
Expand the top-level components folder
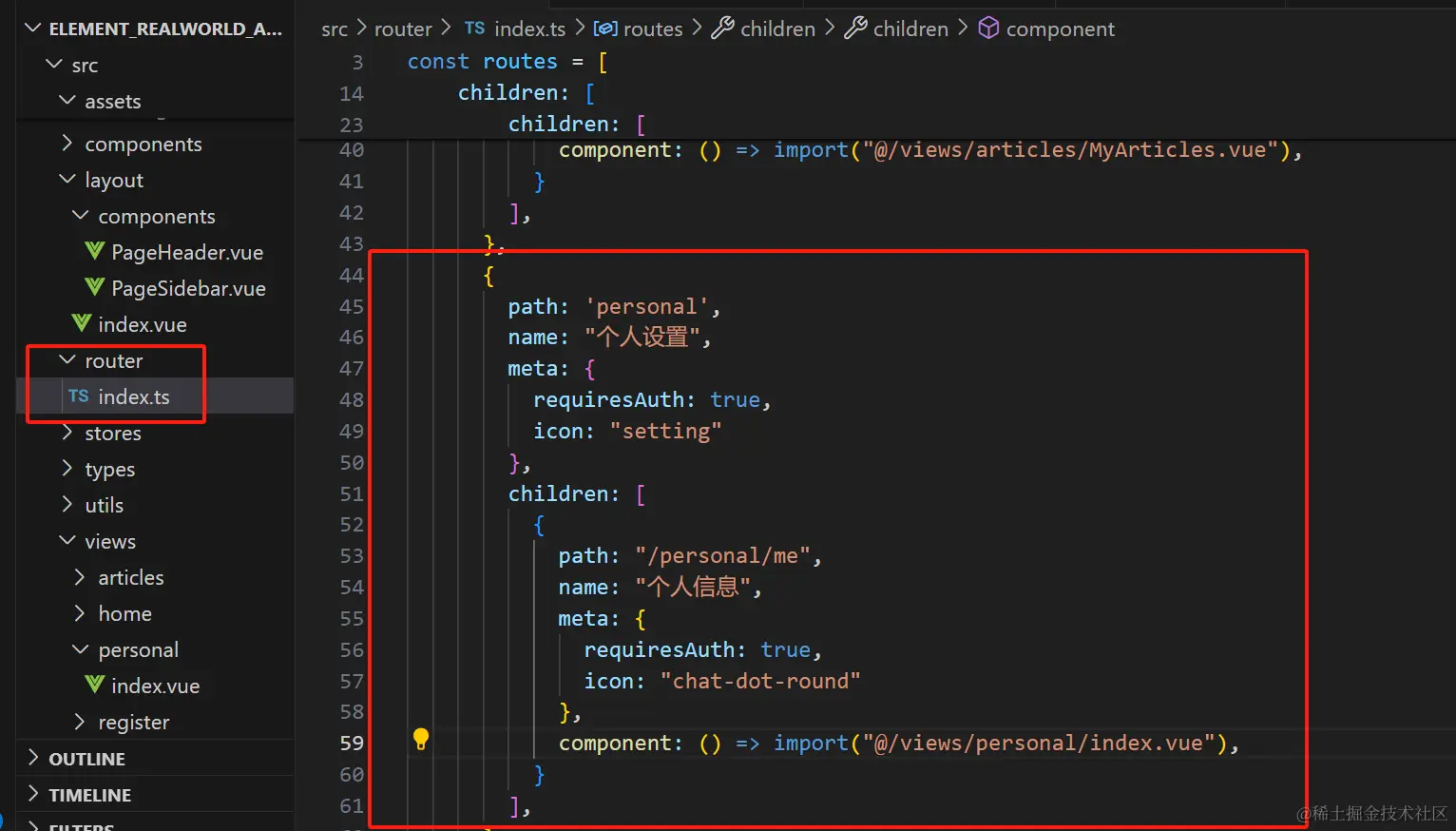point(67,143)
